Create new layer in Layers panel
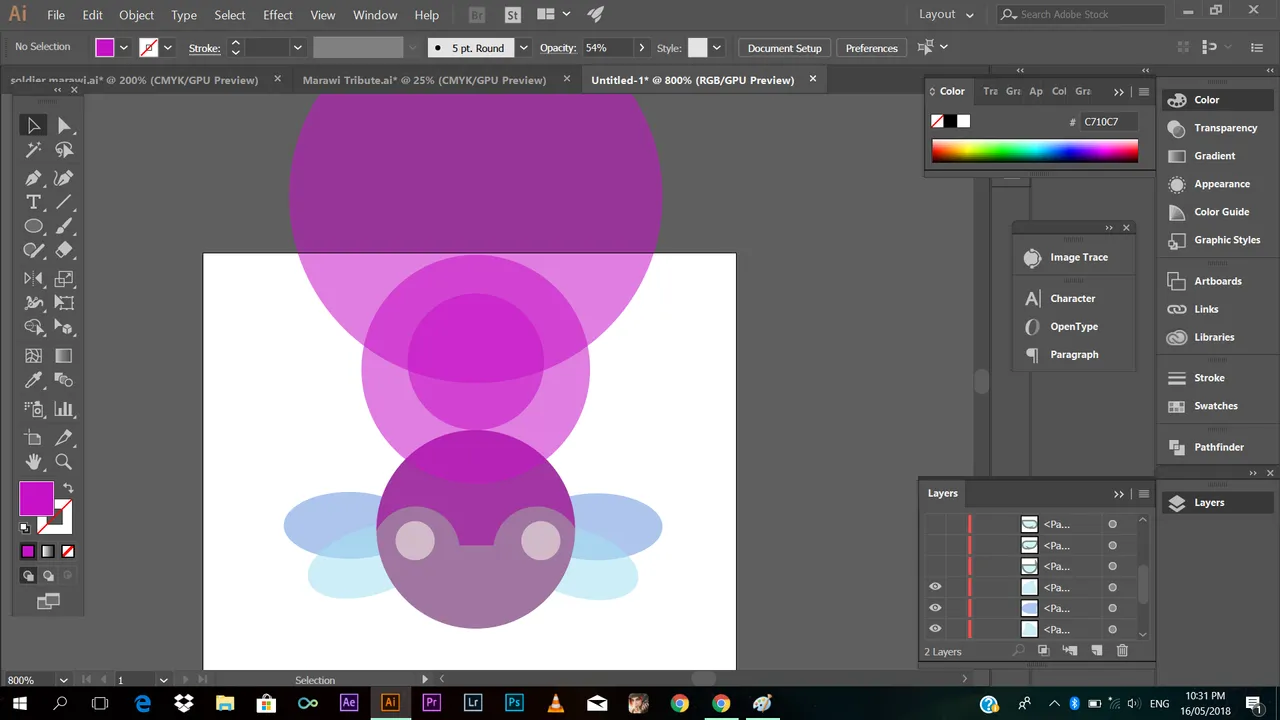This screenshot has width=1280, height=720. [1096, 651]
